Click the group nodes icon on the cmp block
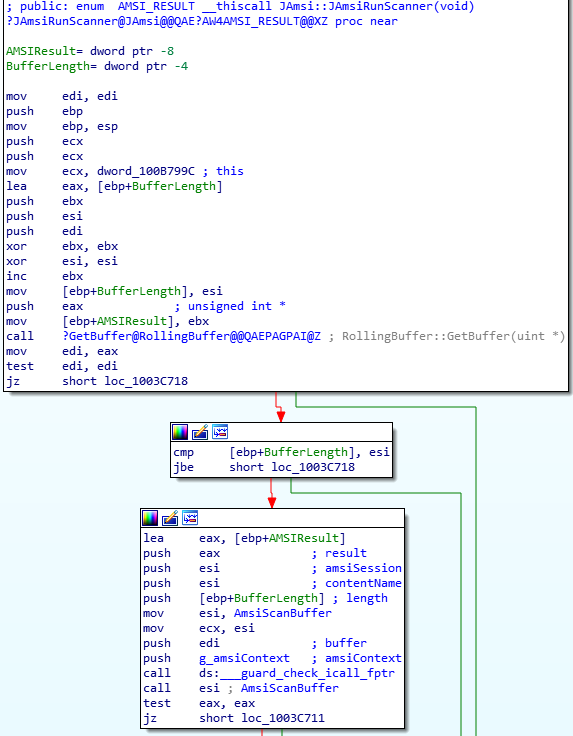 click(220, 432)
